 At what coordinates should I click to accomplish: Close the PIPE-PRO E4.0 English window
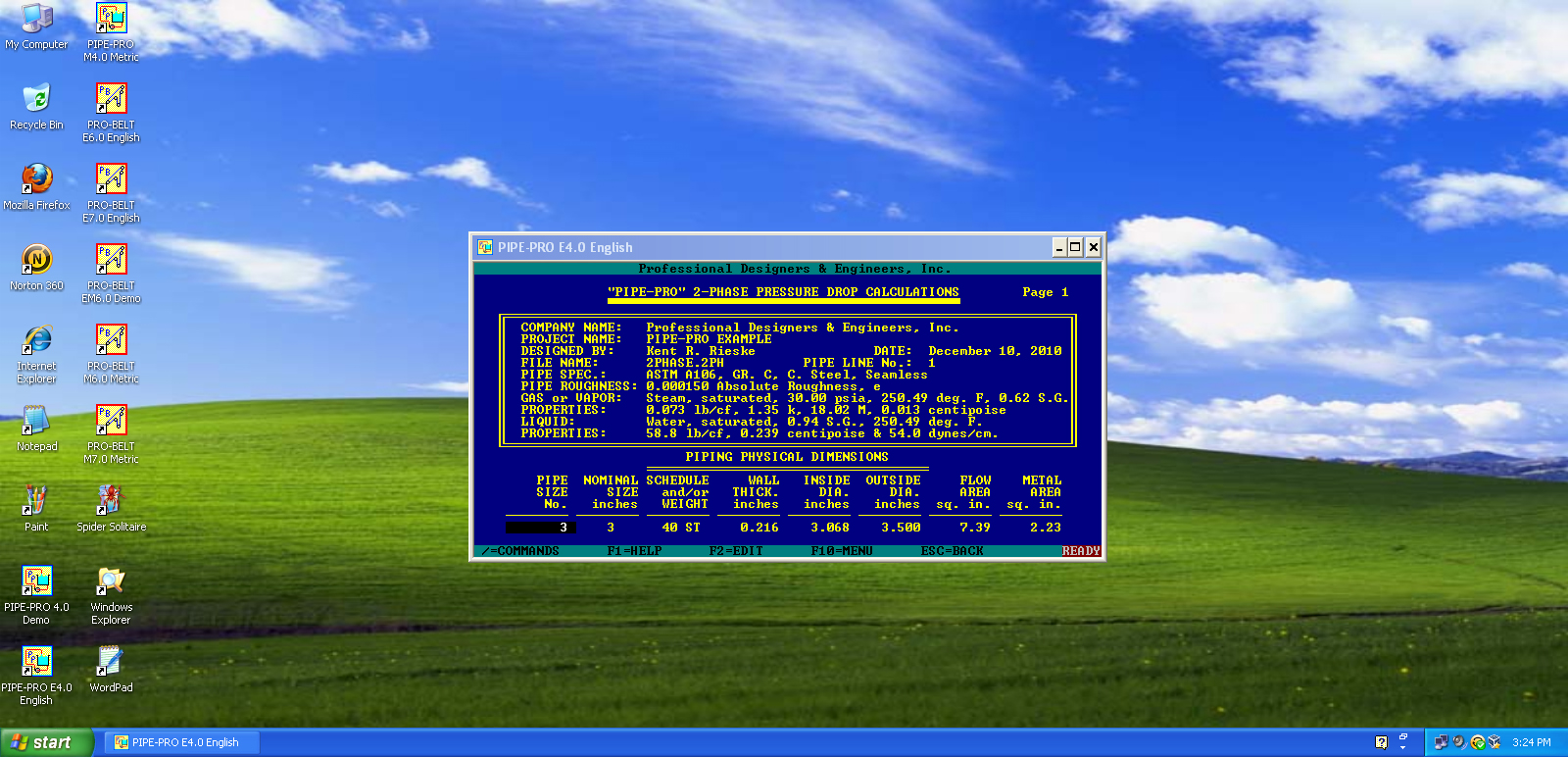click(1094, 247)
